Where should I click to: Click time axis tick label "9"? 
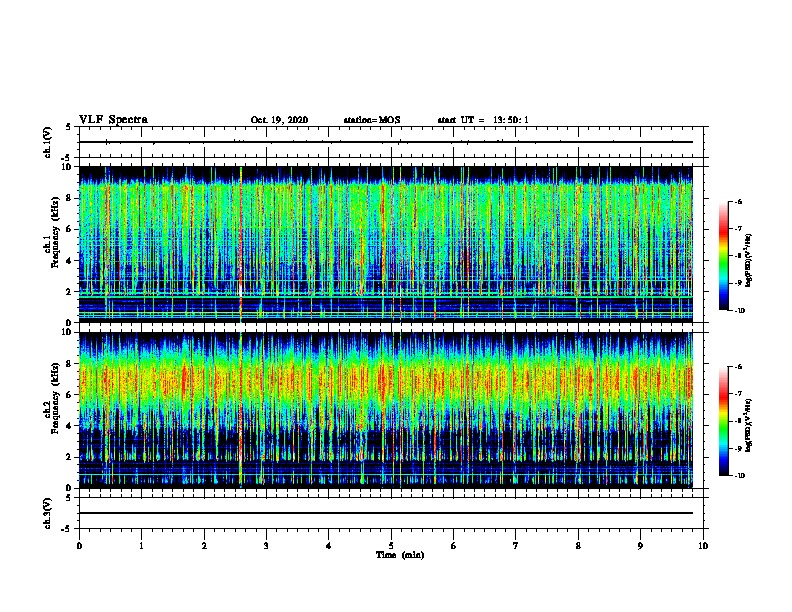(x=640, y=546)
